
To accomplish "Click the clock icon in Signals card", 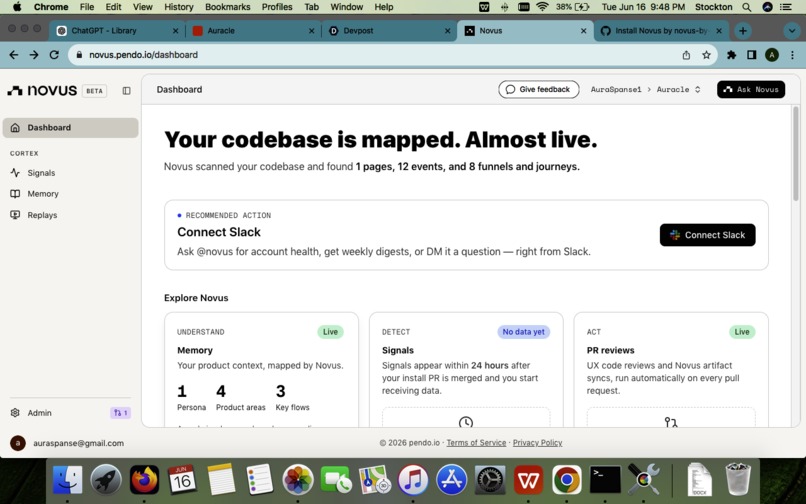I will (x=466, y=422).
